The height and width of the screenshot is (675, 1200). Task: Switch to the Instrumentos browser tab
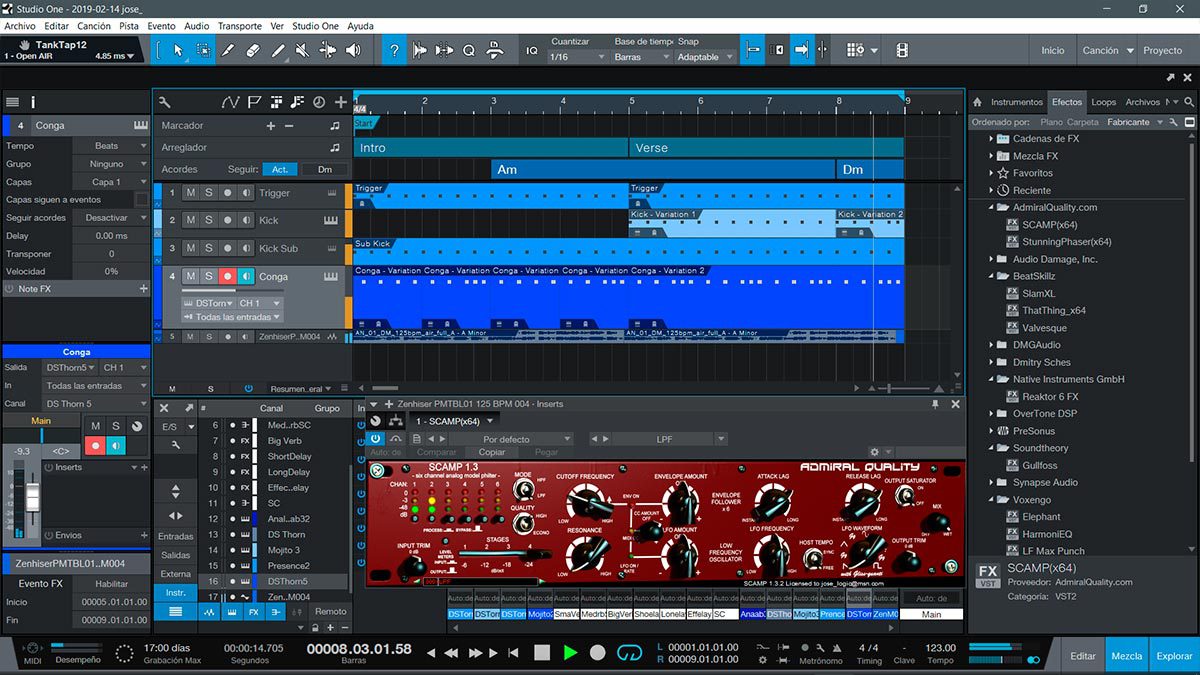tap(1017, 102)
